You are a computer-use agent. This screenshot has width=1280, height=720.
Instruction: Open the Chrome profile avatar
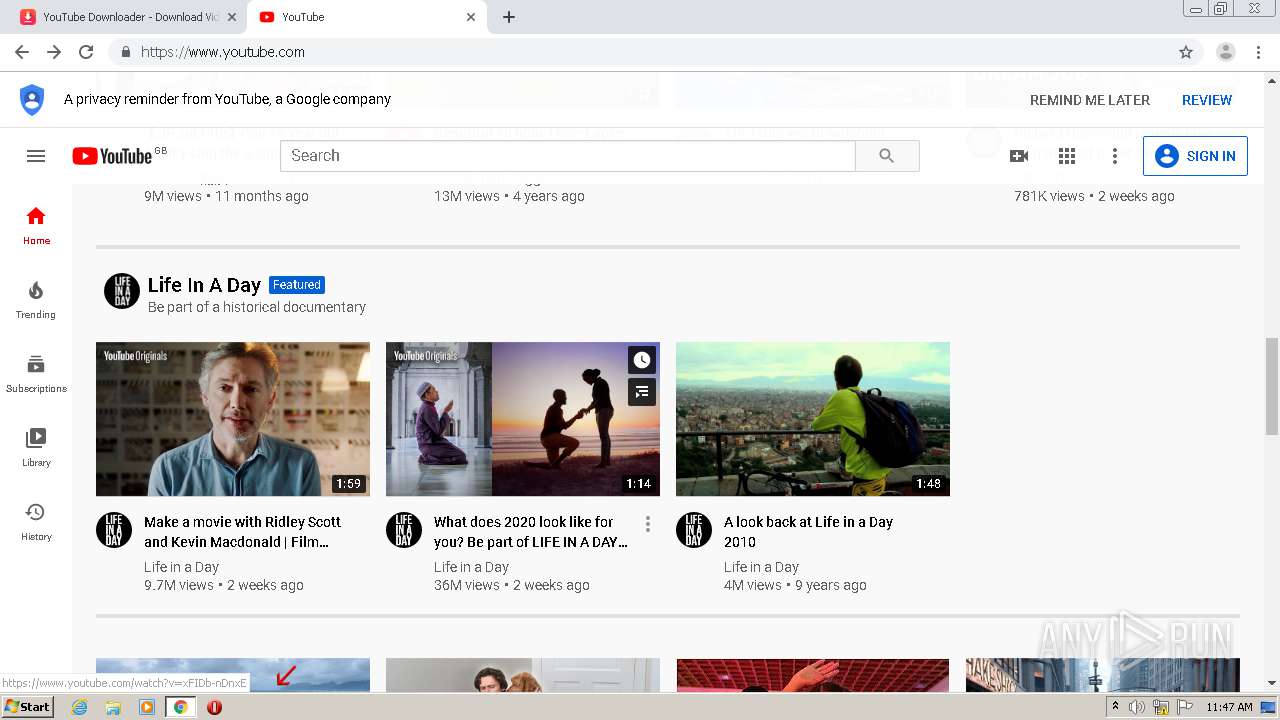point(1226,52)
